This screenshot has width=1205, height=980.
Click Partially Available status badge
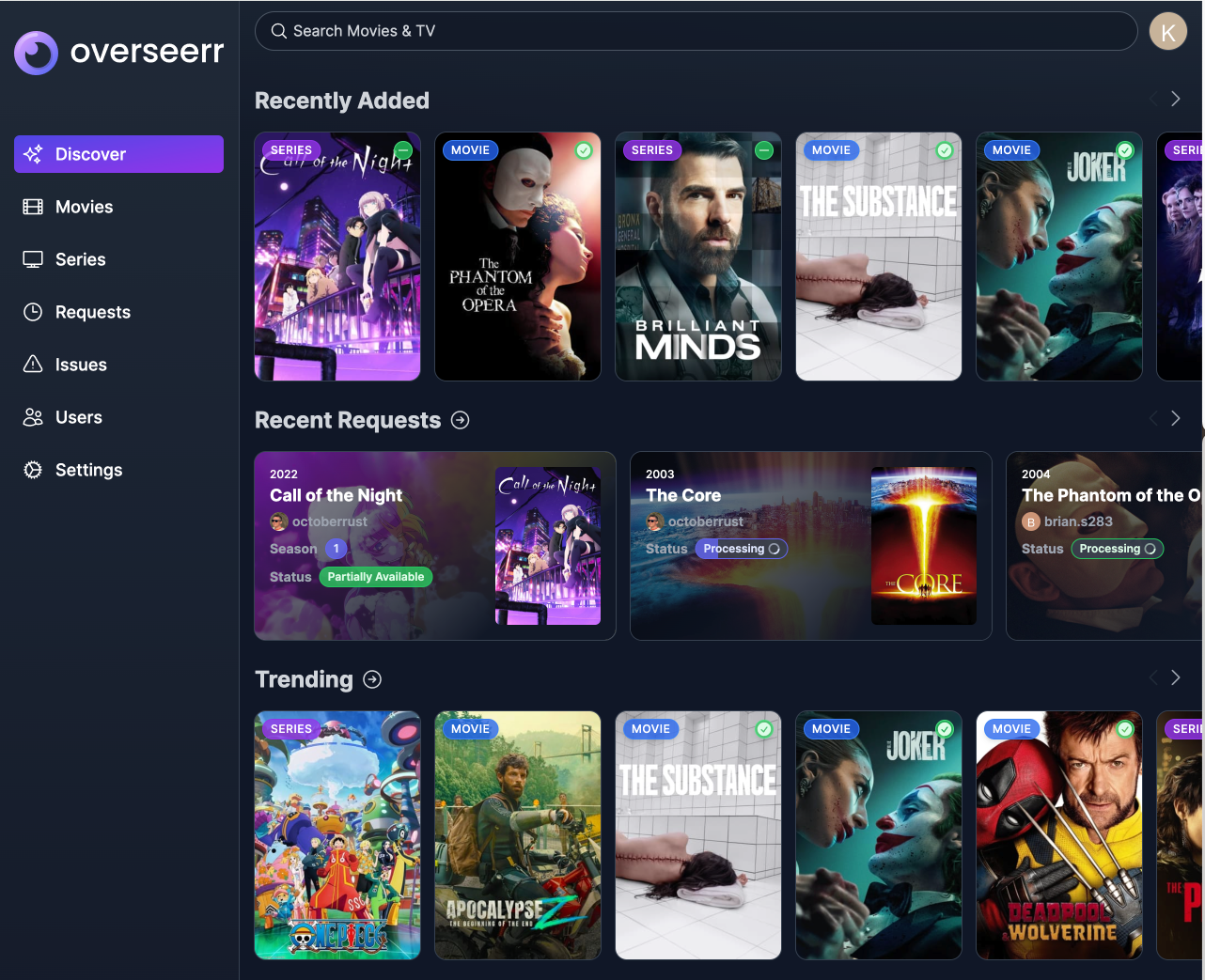click(x=375, y=577)
